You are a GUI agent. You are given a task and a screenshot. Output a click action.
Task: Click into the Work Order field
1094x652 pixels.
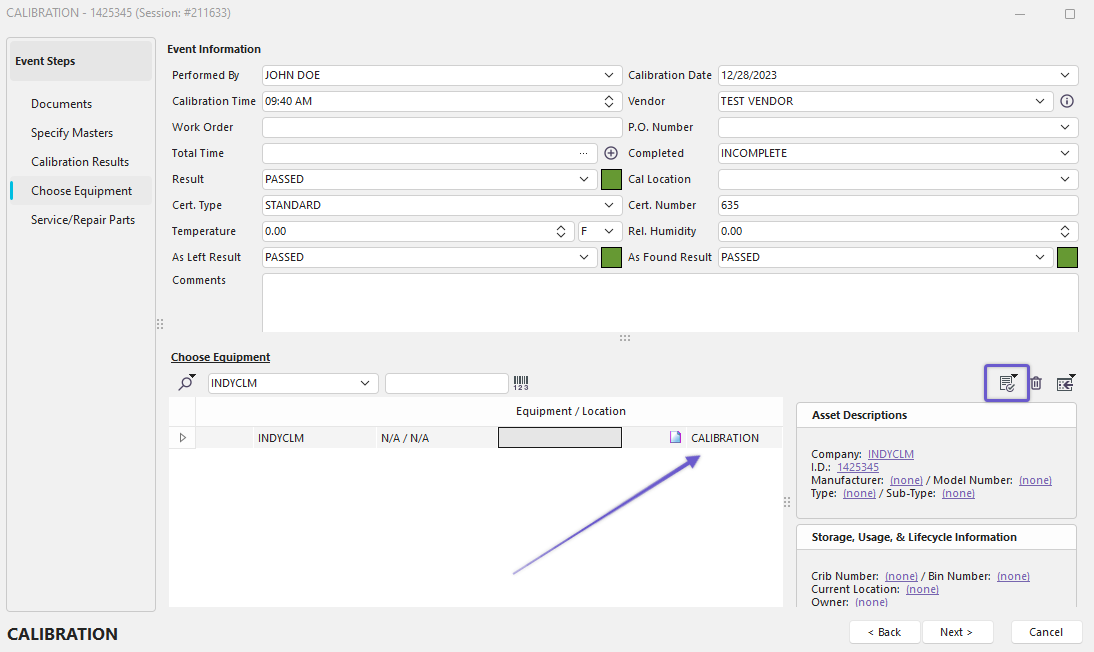[x=441, y=127]
